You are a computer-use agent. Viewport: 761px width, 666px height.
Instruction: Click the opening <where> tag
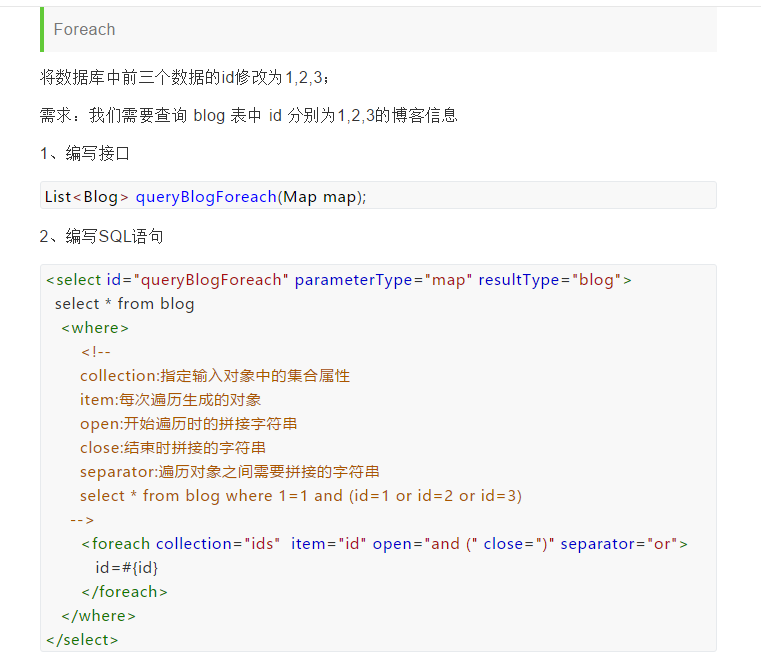pyautogui.click(x=95, y=328)
